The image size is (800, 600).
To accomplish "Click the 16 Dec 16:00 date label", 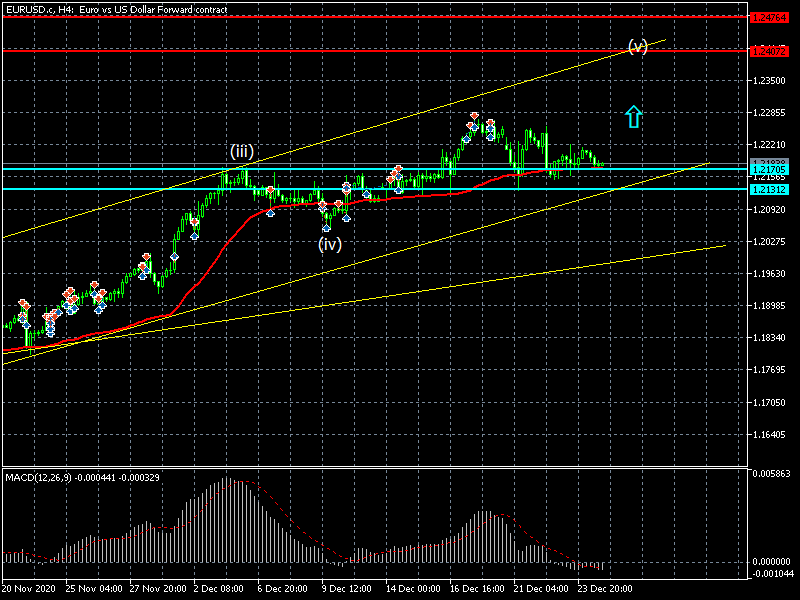I will click(x=477, y=588).
